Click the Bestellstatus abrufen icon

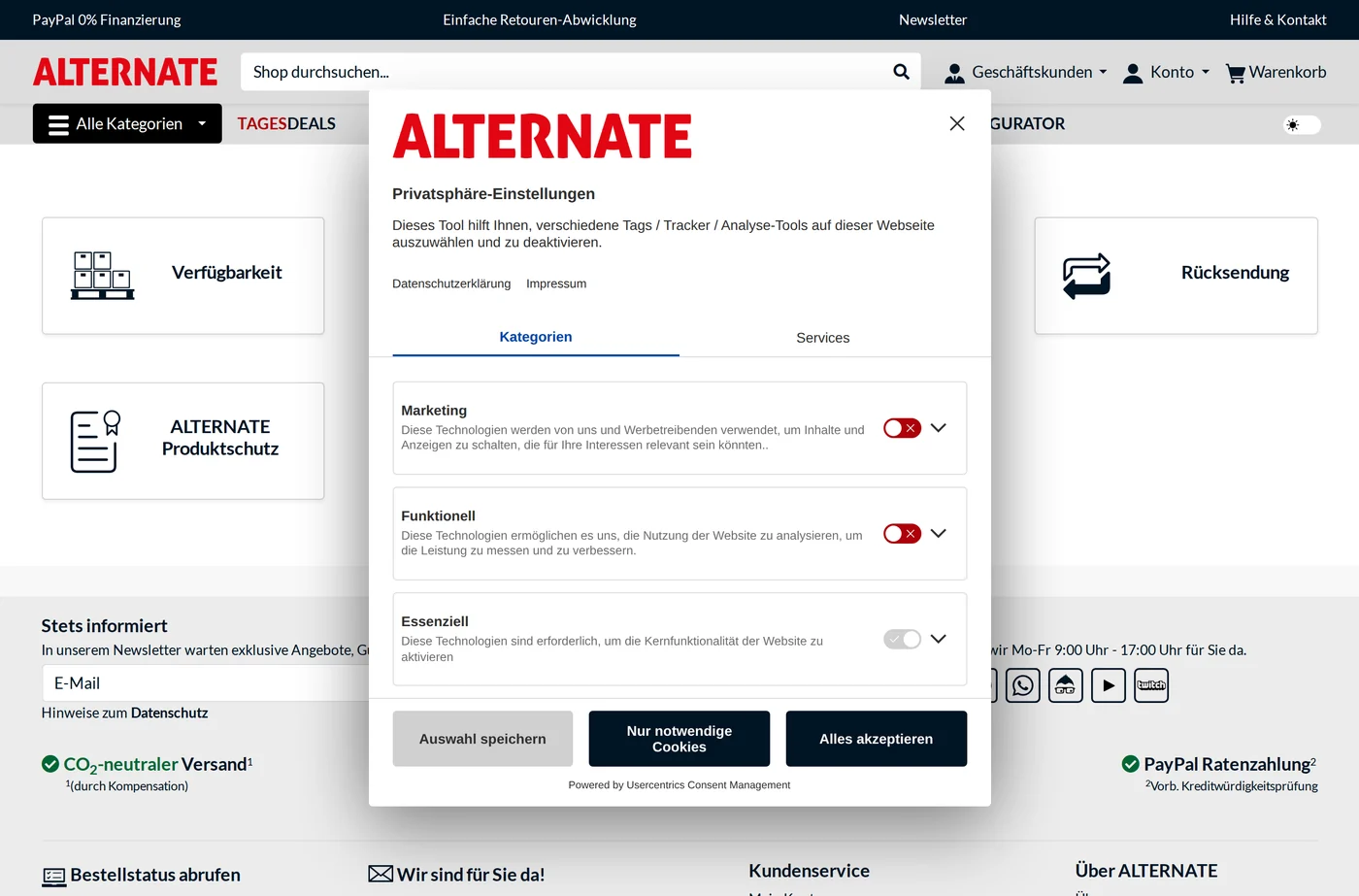click(x=54, y=877)
